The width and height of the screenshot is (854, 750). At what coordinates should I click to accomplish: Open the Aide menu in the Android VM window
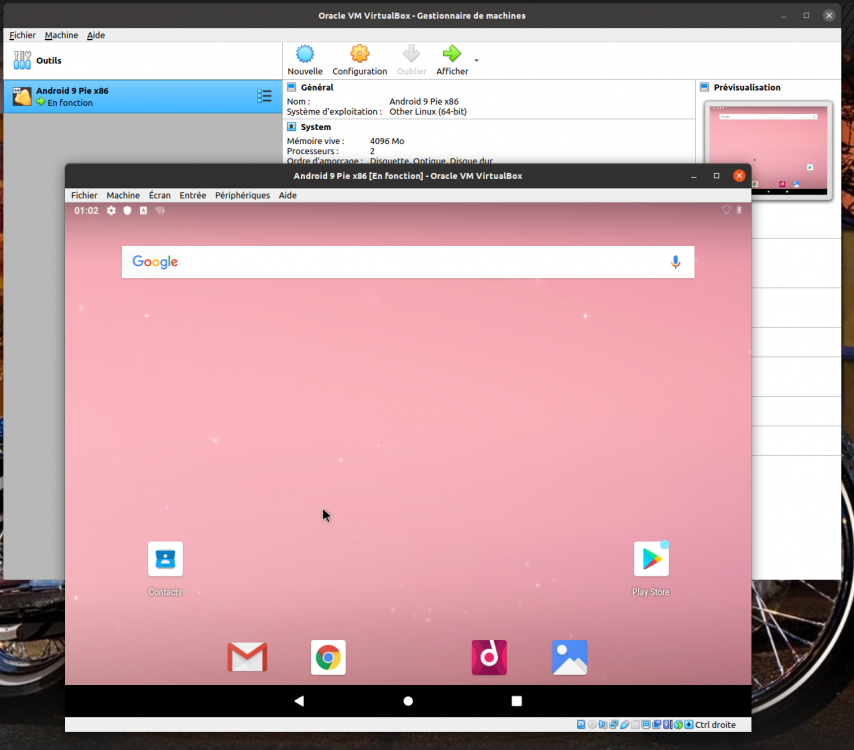288,195
